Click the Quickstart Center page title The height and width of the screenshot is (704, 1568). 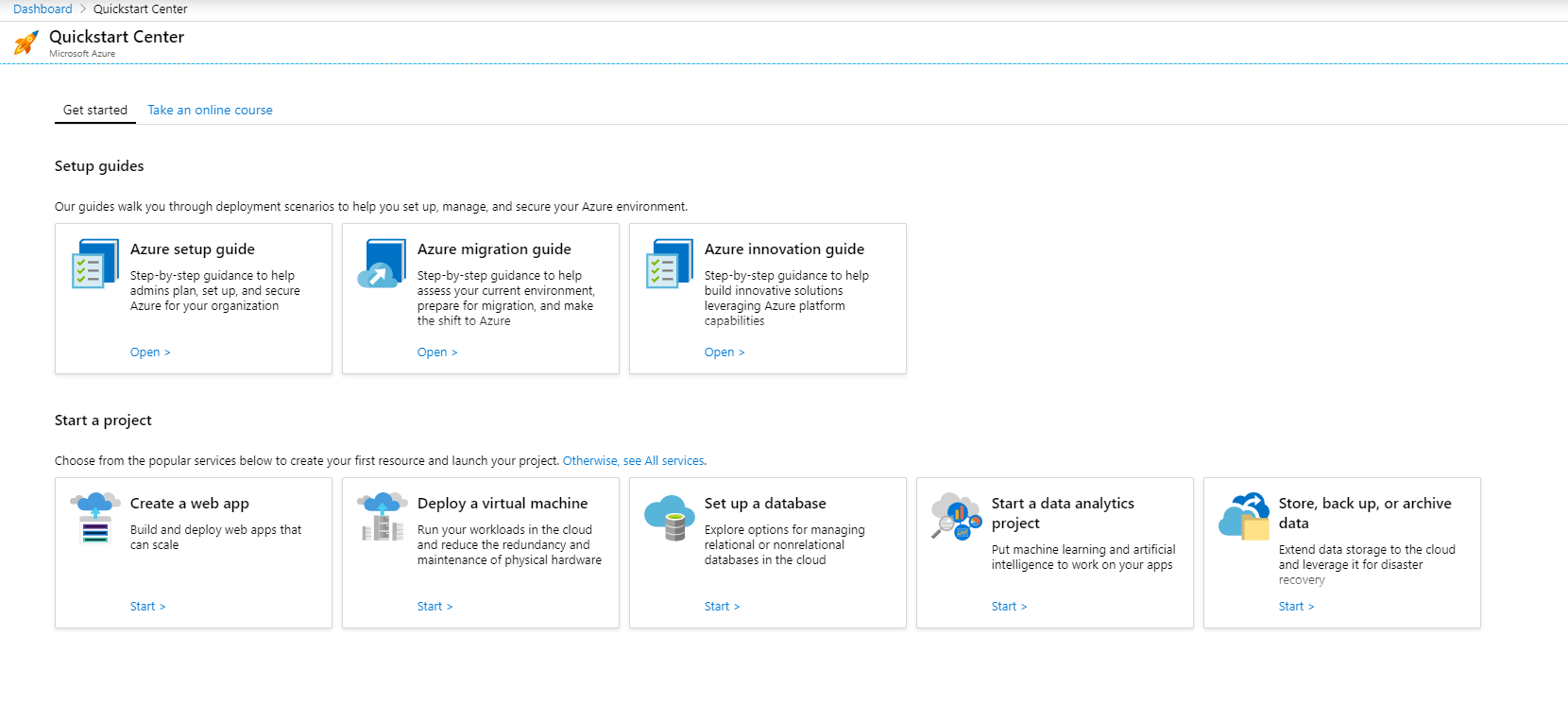[x=116, y=37]
